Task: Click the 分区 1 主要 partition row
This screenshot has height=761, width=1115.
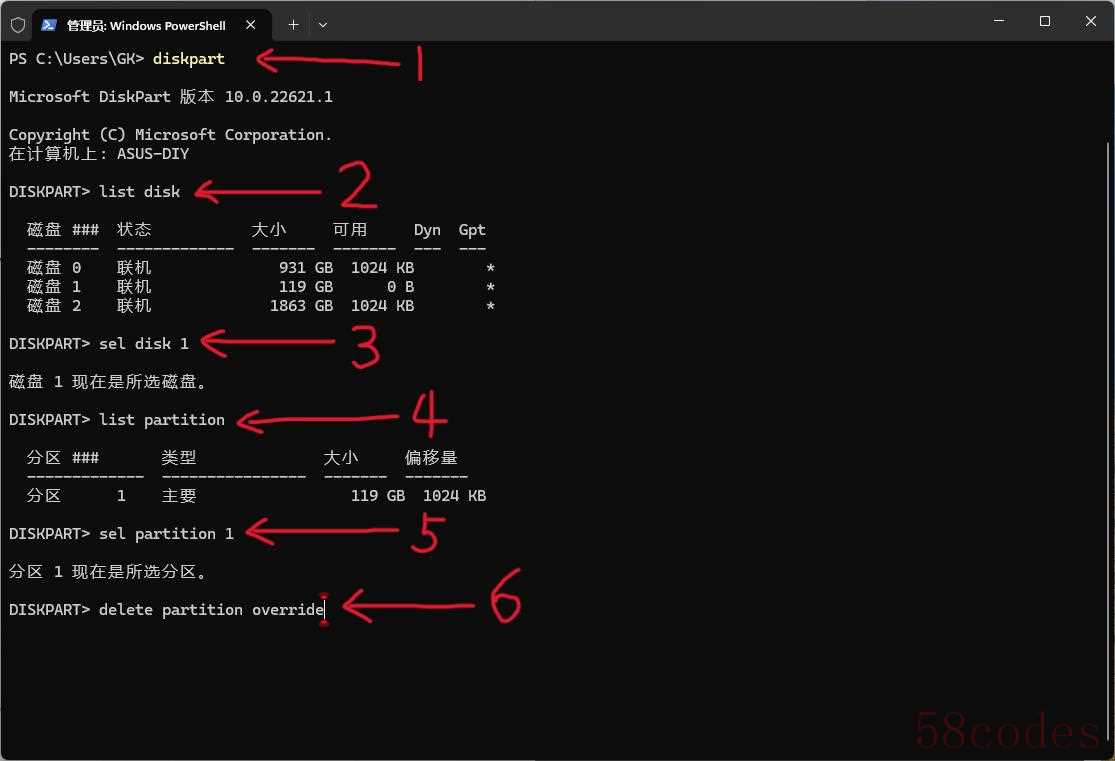Action: coord(256,496)
